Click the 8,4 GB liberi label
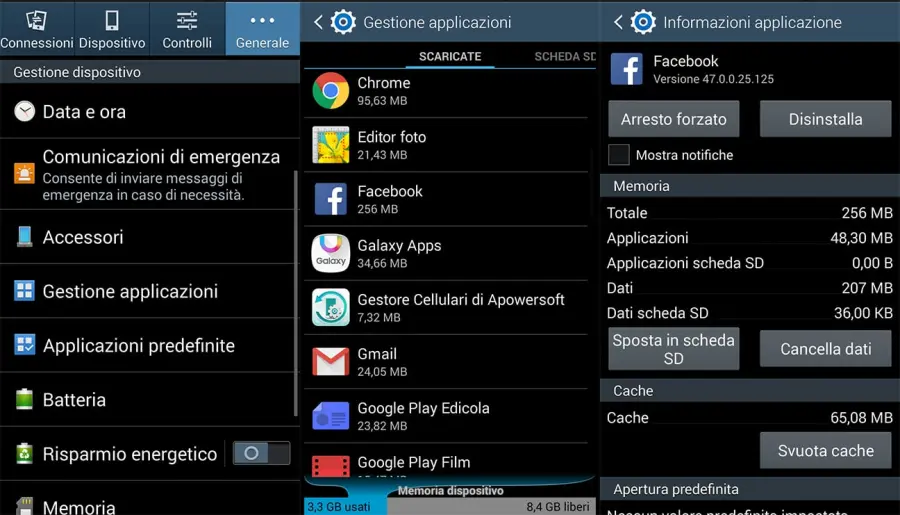900x515 pixels. [x=558, y=506]
